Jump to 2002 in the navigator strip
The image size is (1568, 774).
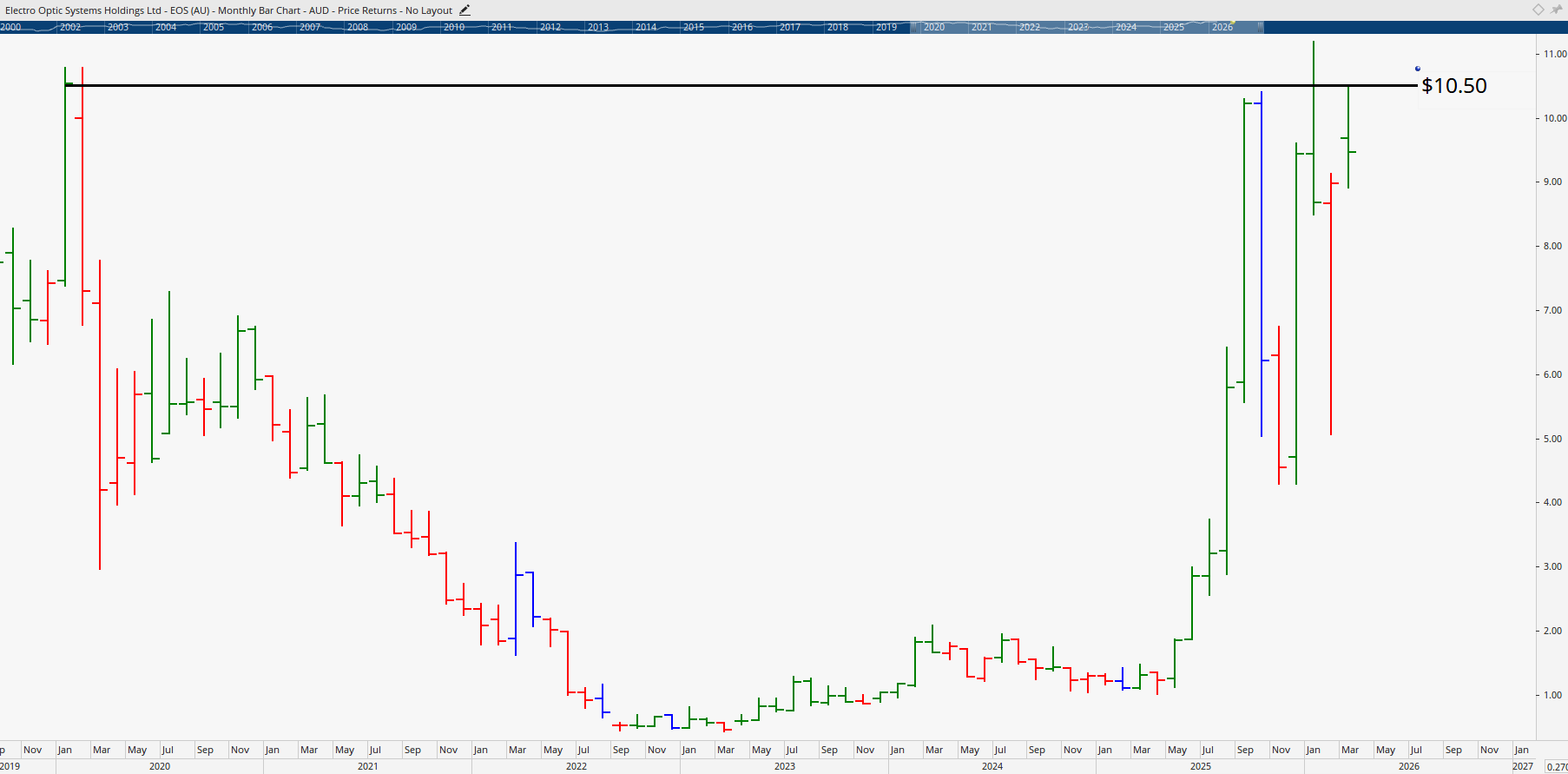pyautogui.click(x=70, y=27)
